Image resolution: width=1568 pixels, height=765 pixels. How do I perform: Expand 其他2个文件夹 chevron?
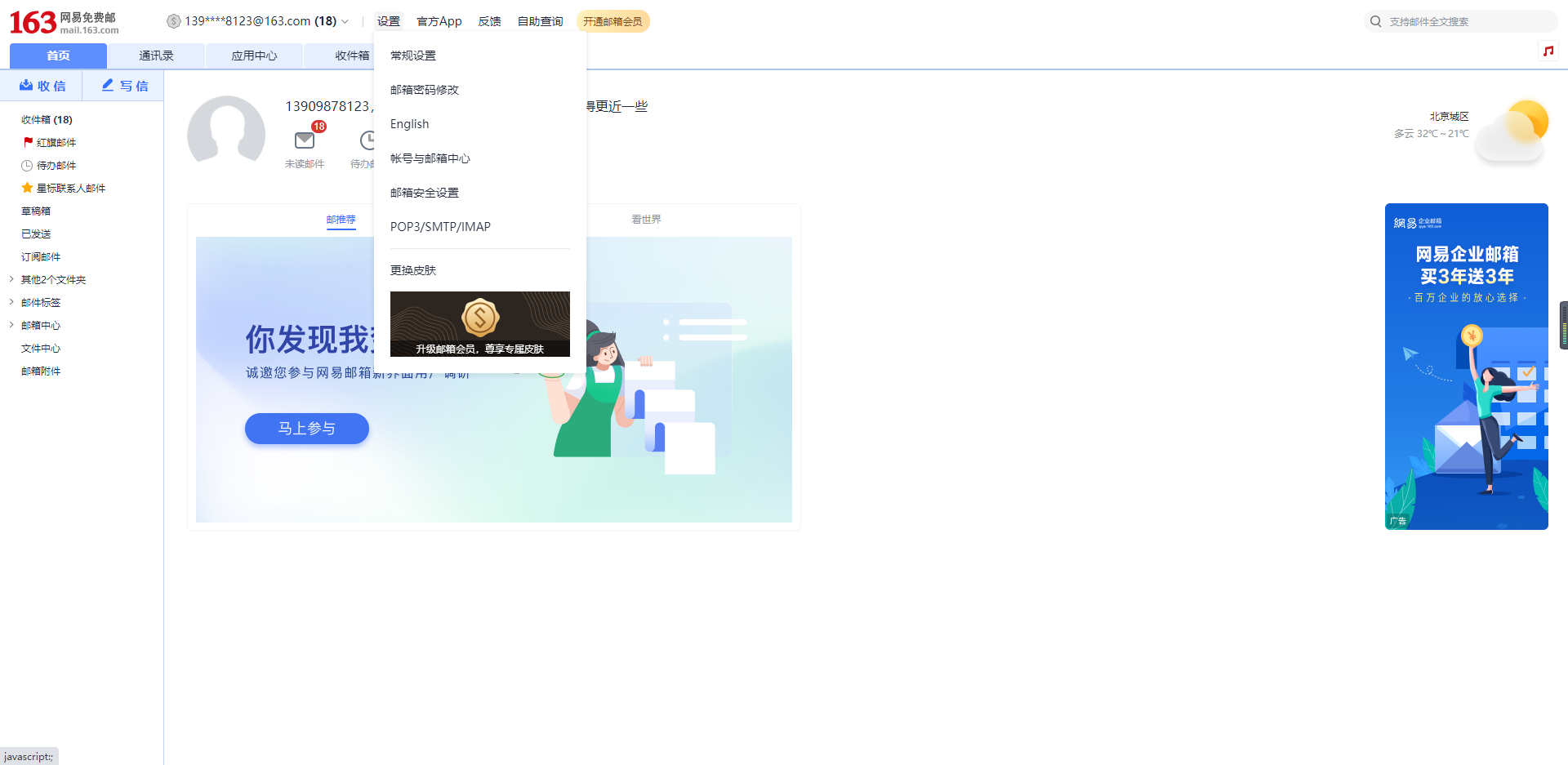pos(11,279)
